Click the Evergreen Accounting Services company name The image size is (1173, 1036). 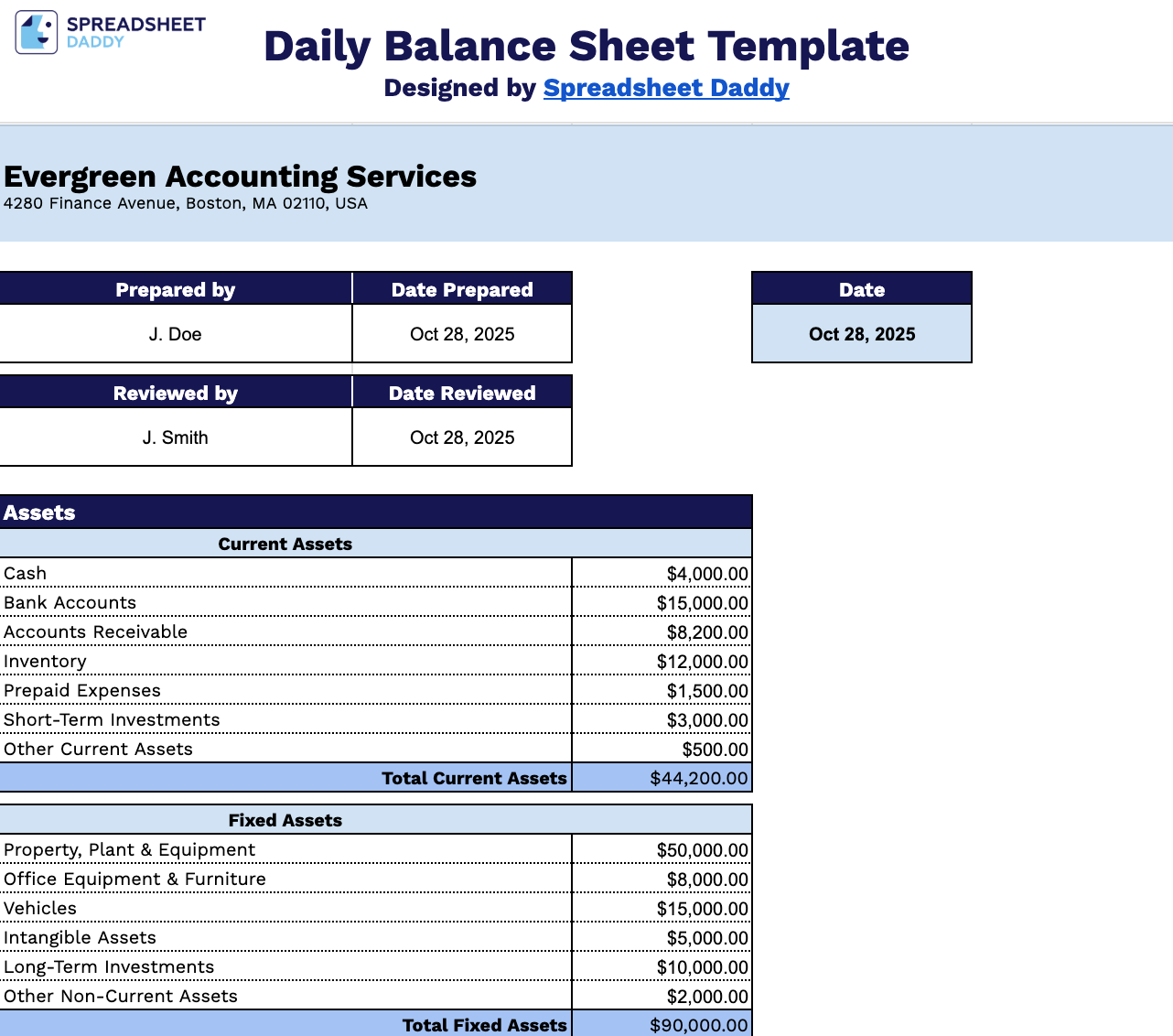coord(240,176)
